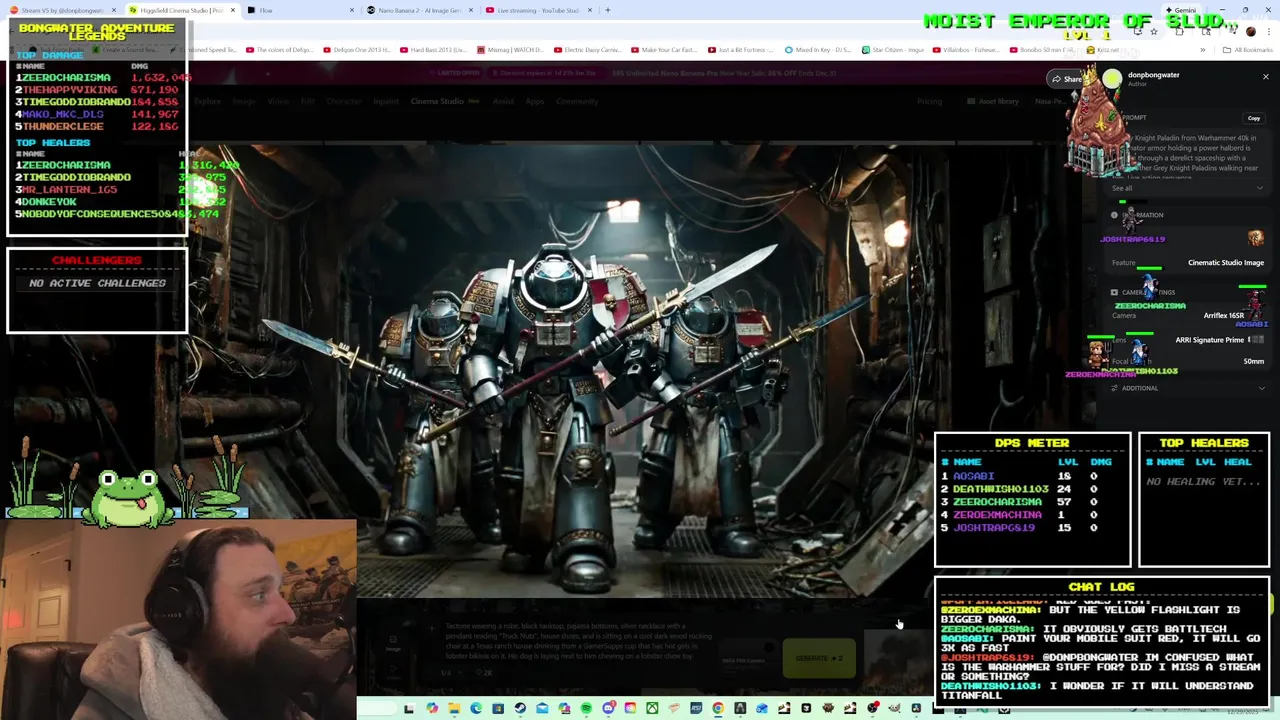Switch to the Higgsfield Cinema Studio browser tab
The width and height of the screenshot is (1280, 720).
pos(181,10)
